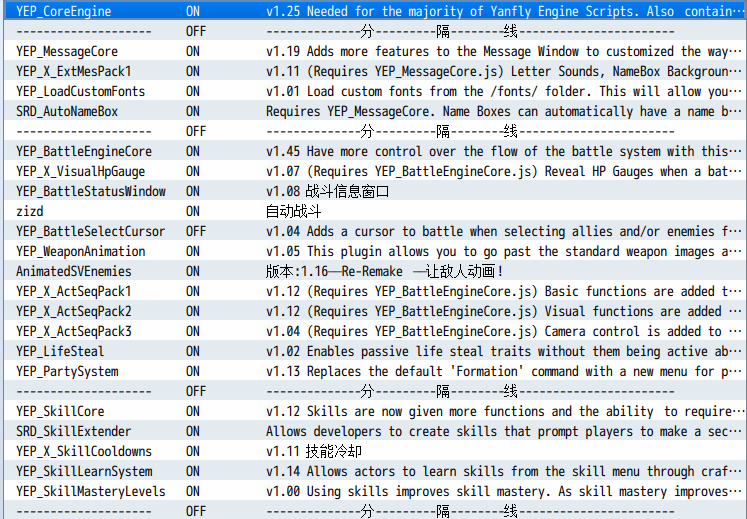
Task: Select the SRD_AutoNameBox plugin name
Action: point(67,111)
